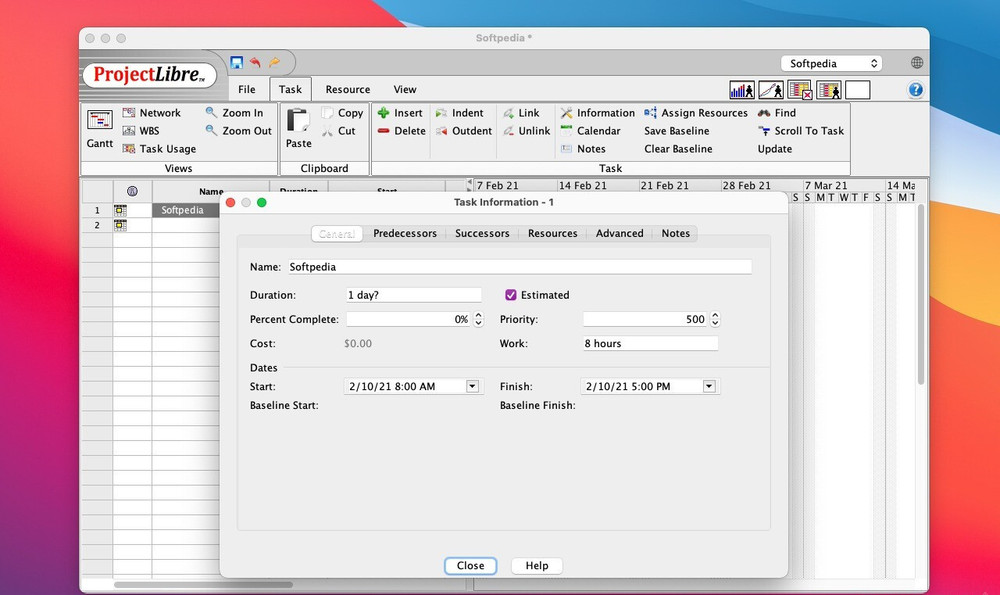Switch to the Predecessors tab

(x=404, y=233)
